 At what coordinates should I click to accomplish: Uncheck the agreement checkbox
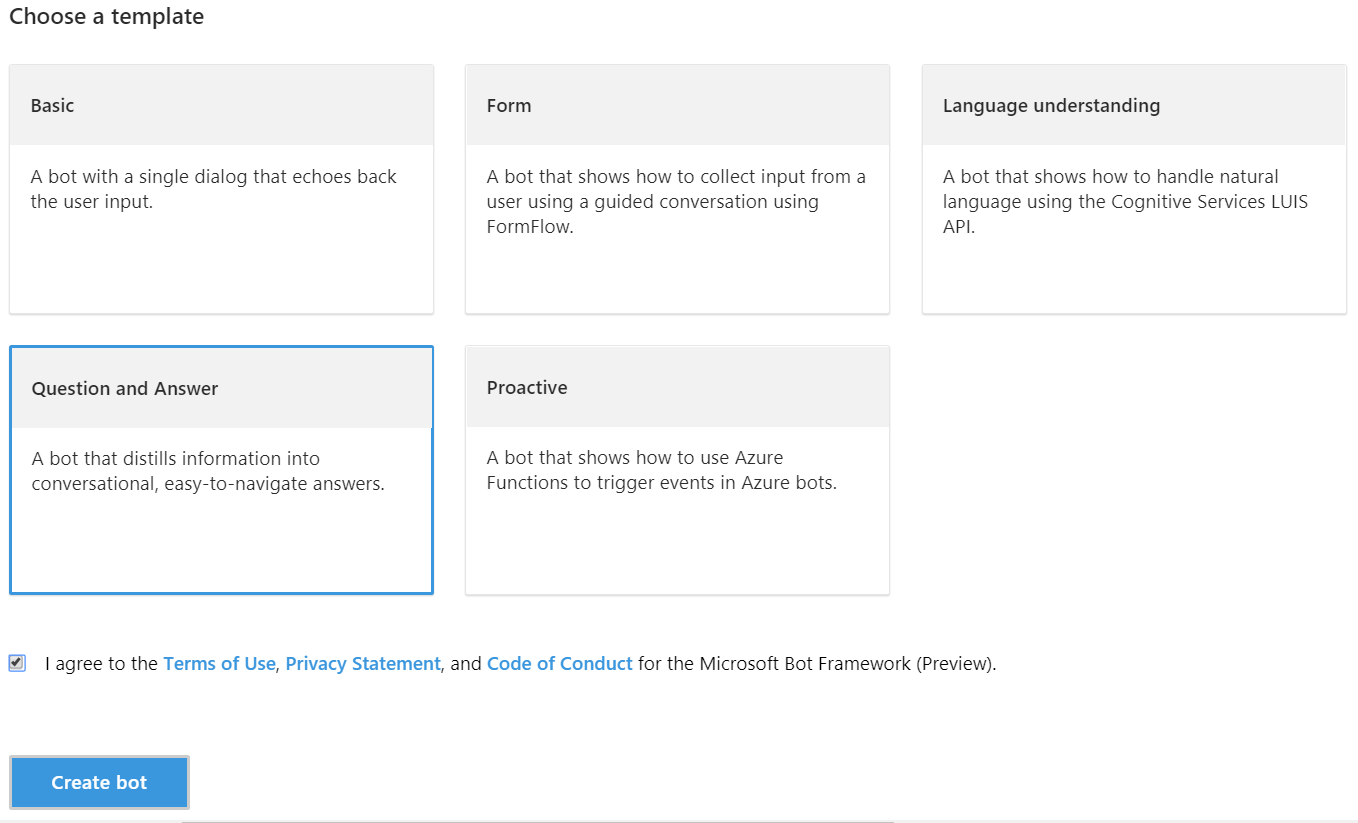click(x=17, y=663)
